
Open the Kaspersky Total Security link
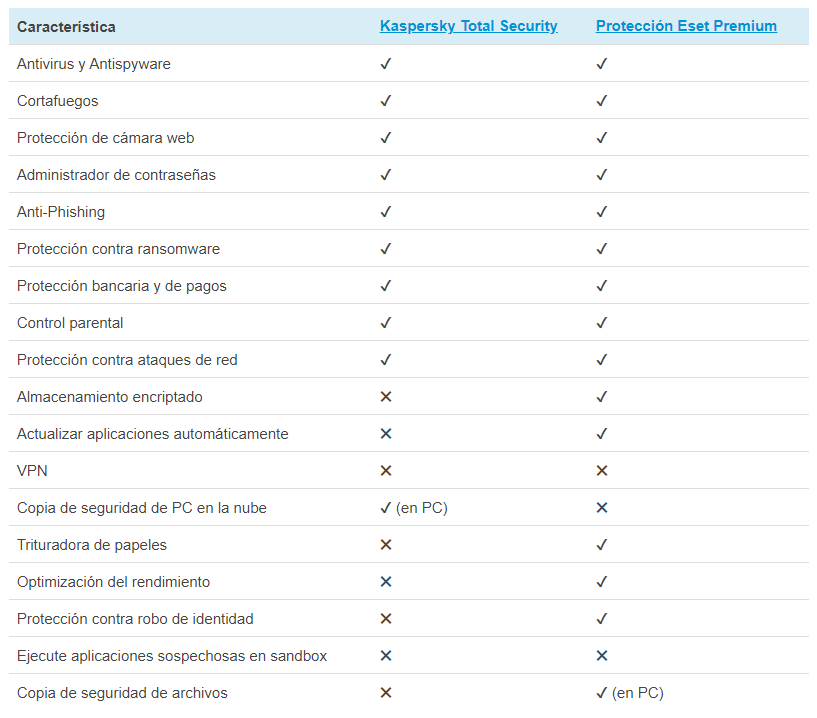point(468,26)
